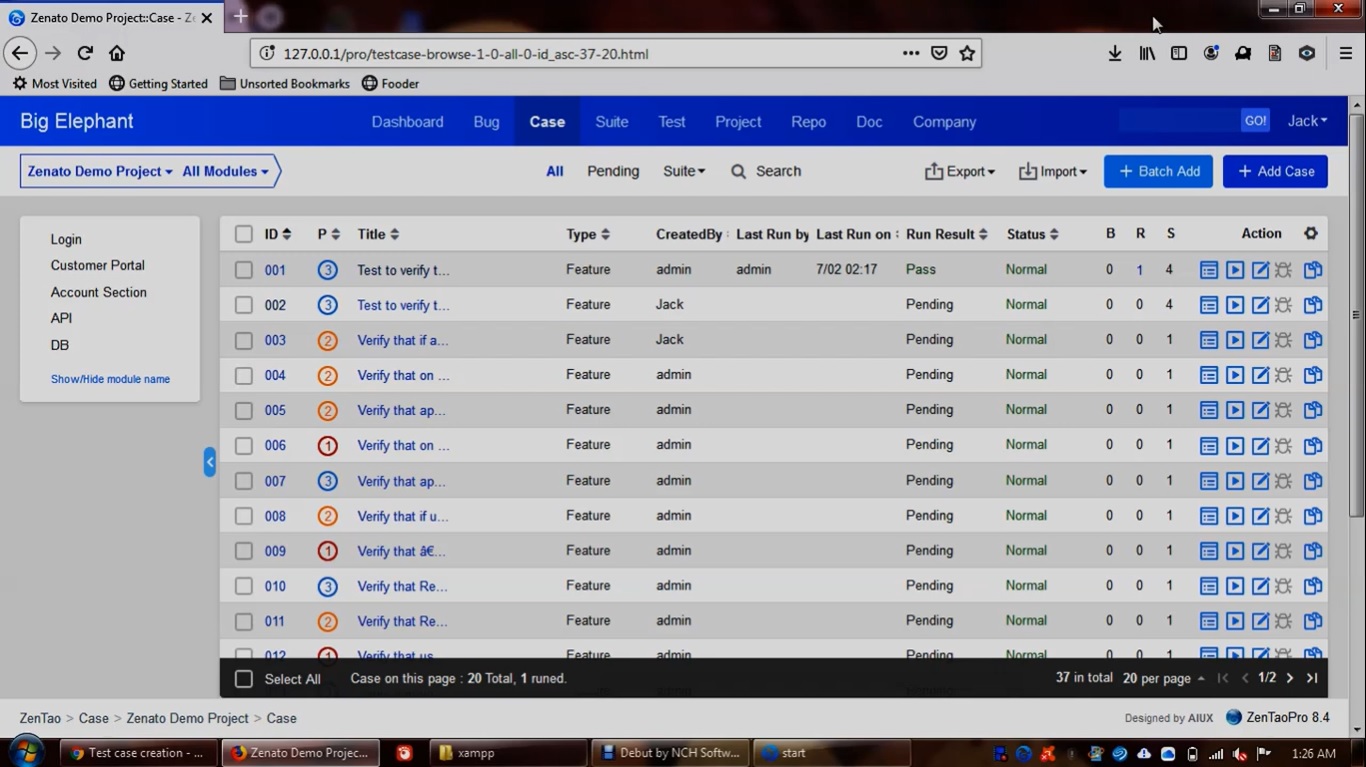Open the Import dropdown
This screenshot has width=1366, height=767.
(x=1052, y=171)
